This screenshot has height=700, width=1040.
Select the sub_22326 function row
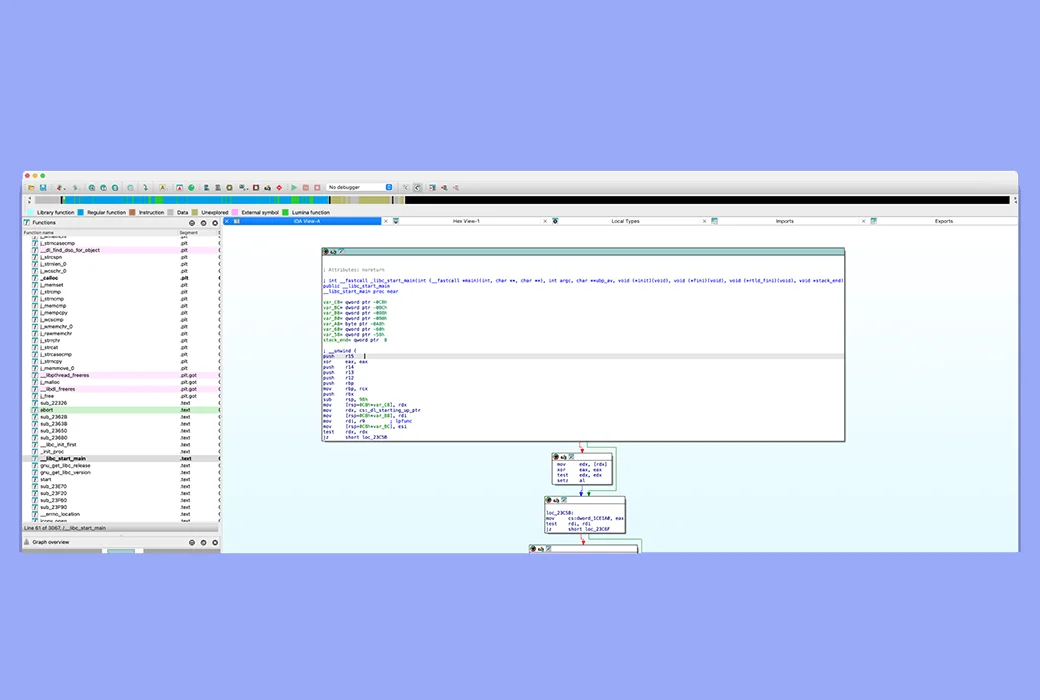tap(121, 403)
